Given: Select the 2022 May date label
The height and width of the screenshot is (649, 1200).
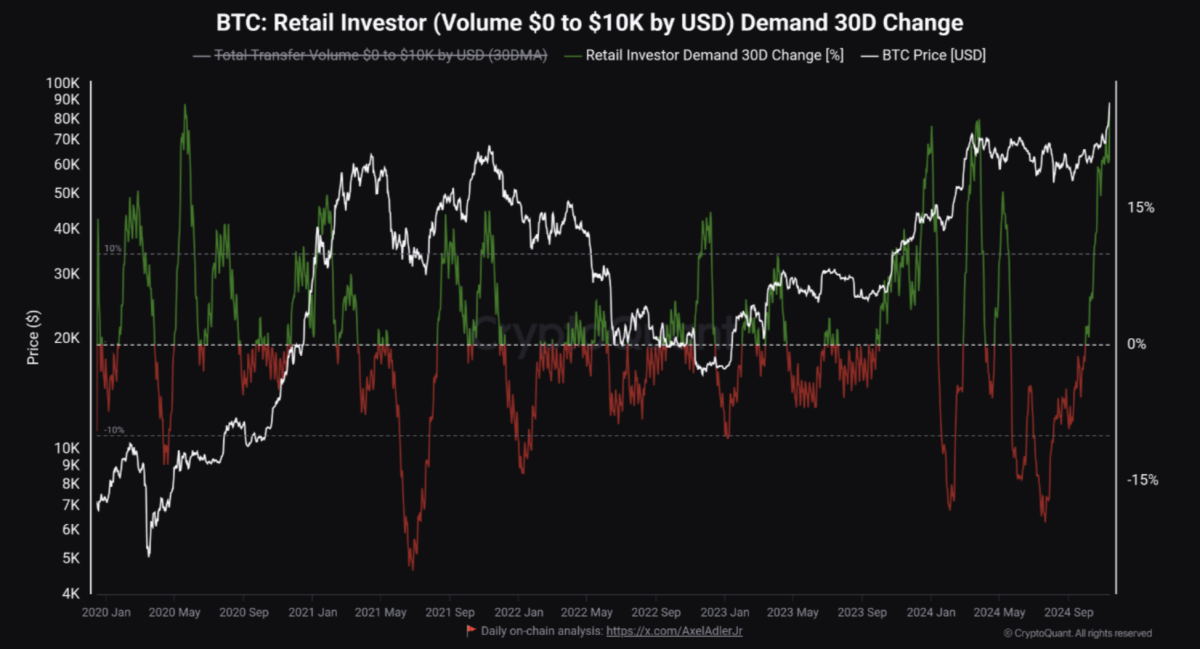Looking at the screenshot, I should click(x=587, y=611).
